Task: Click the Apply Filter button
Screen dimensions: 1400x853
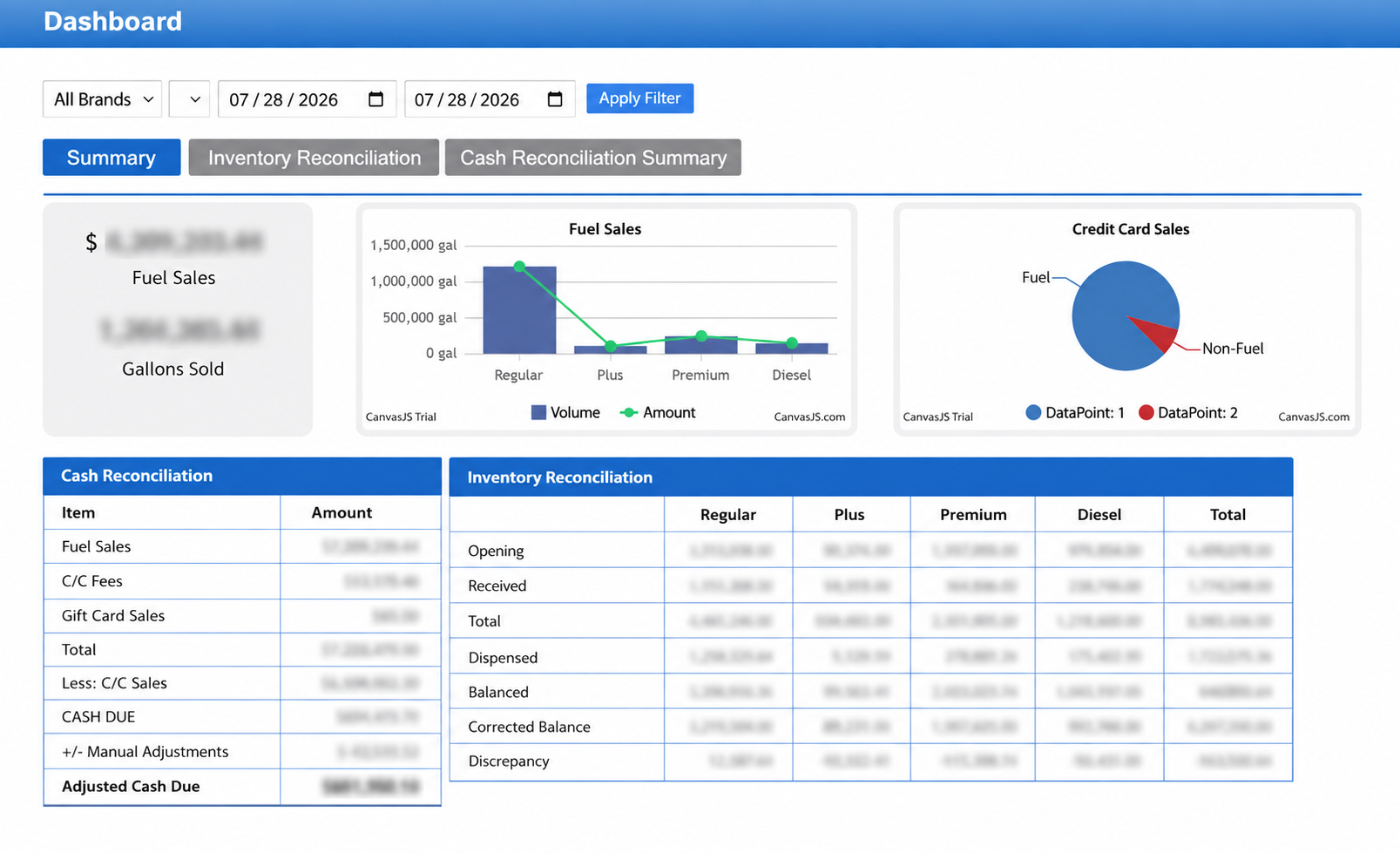Action: (639, 98)
